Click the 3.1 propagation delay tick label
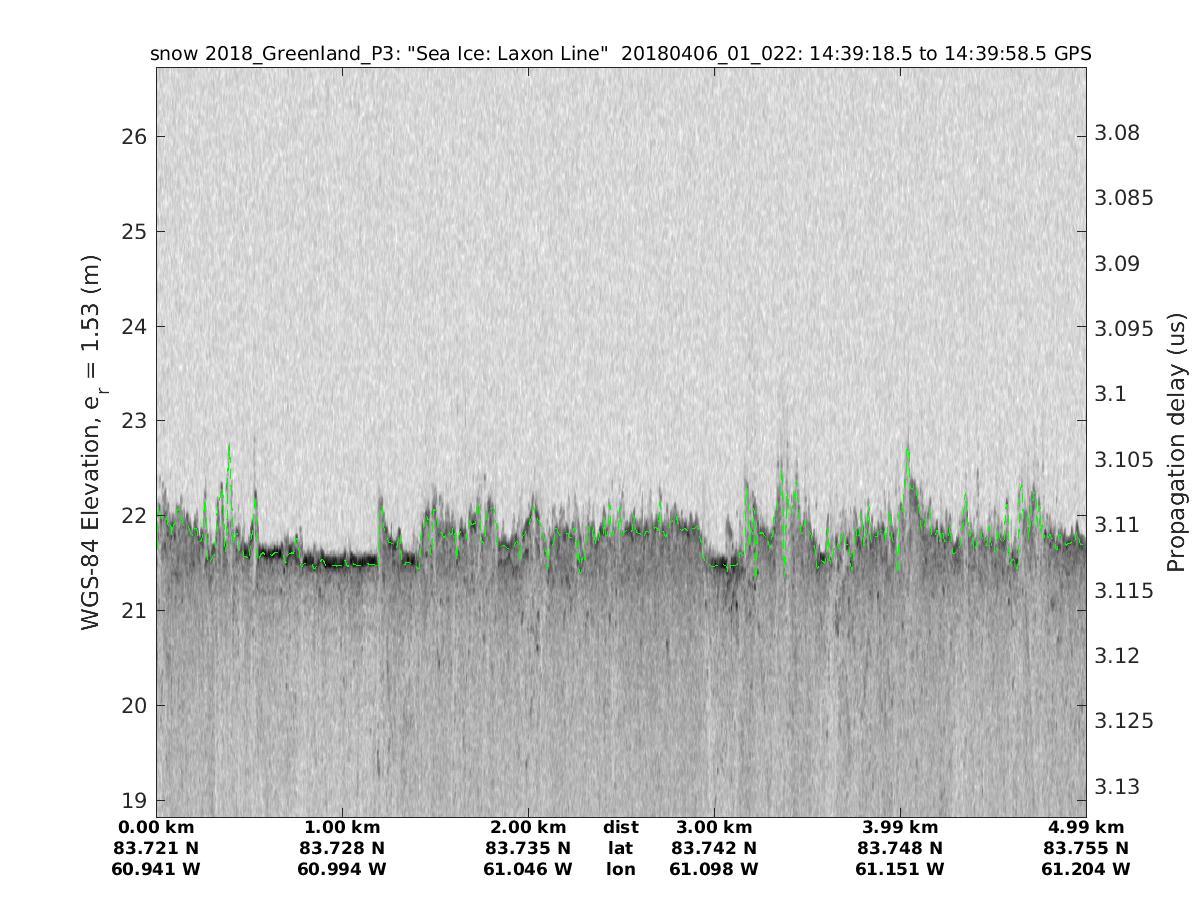The height and width of the screenshot is (900, 1200). tap(1112, 394)
